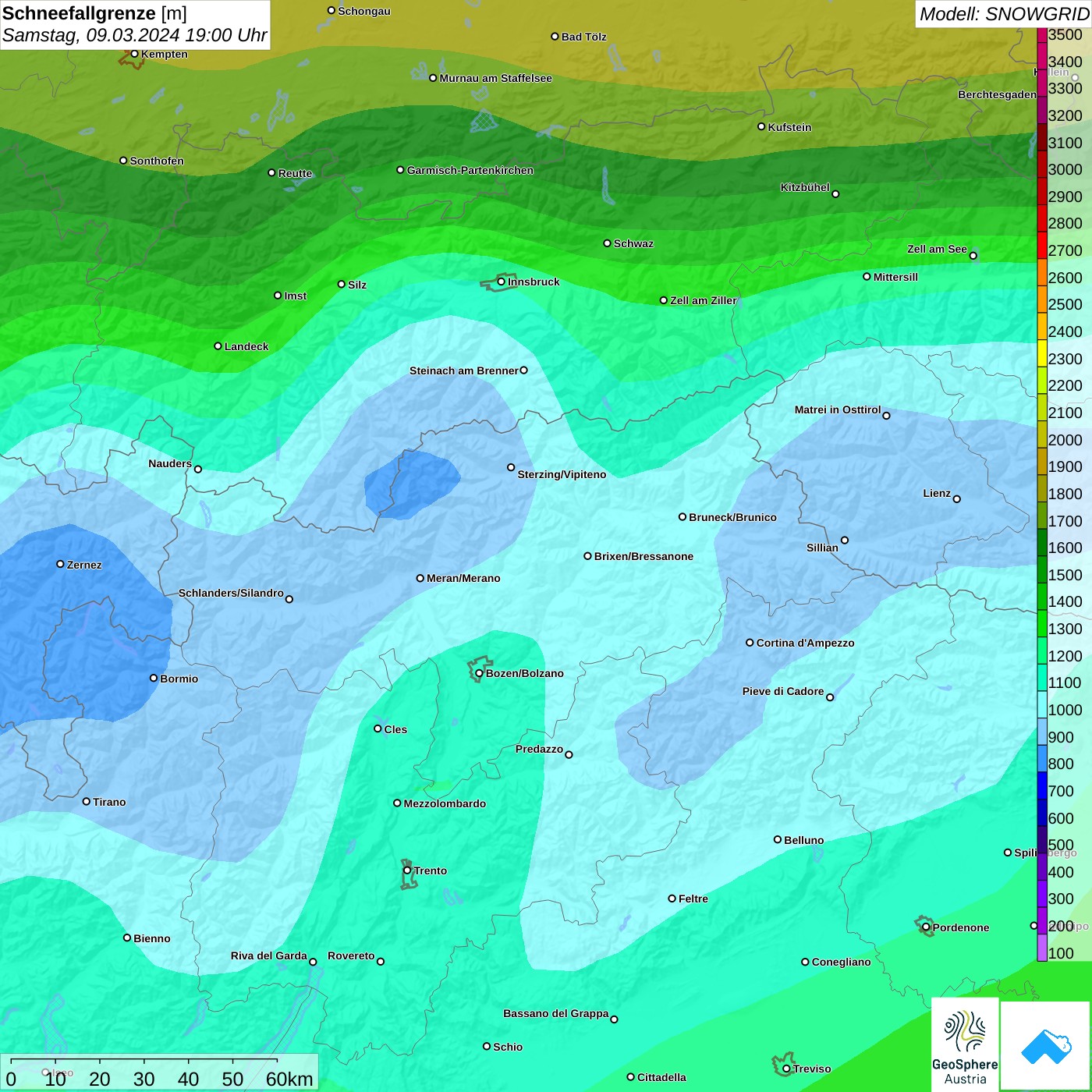Viewport: 1092px width, 1092px height.
Task: Click the Sonthofen label
Action: [x=157, y=161]
